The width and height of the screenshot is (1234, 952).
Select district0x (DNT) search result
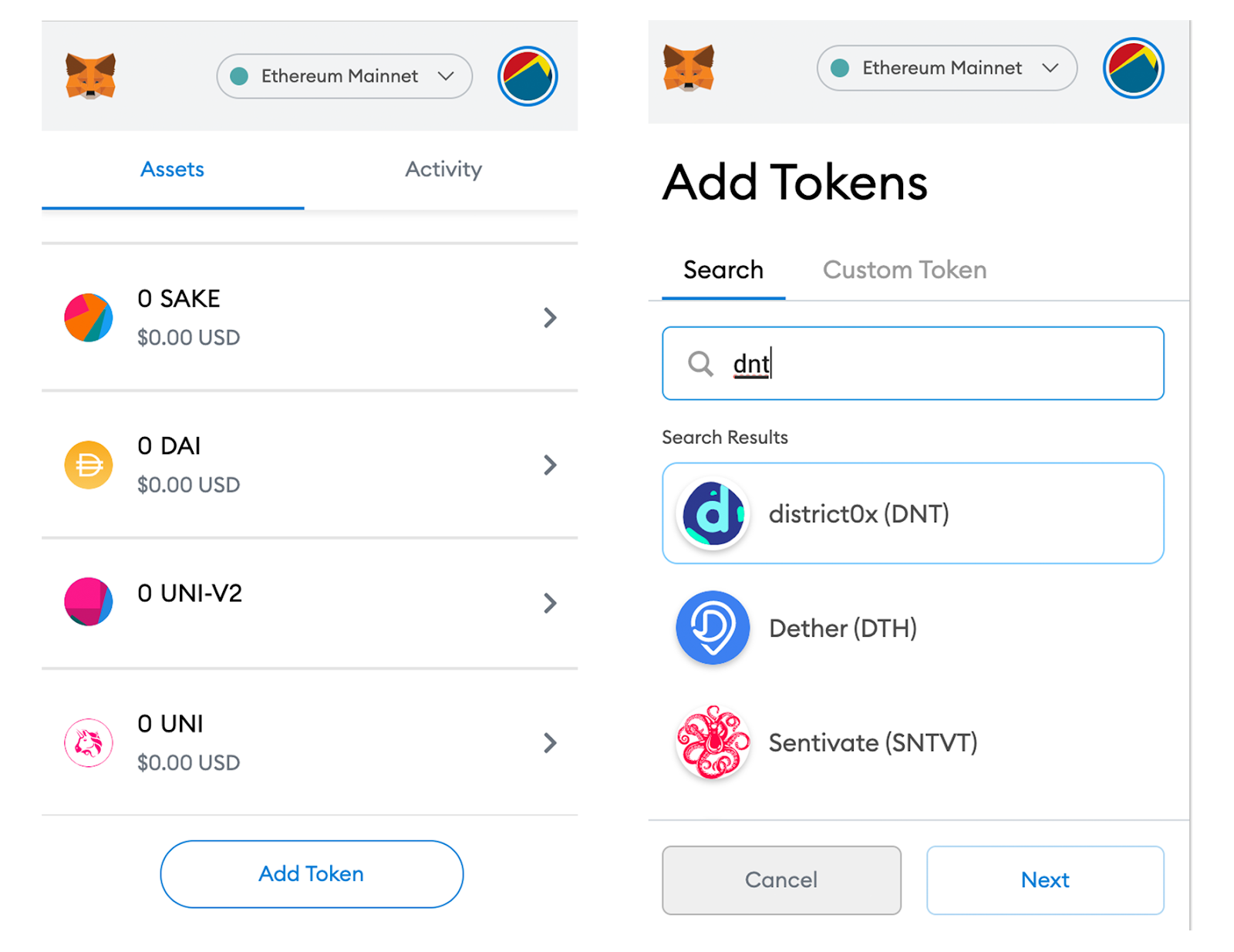913,513
